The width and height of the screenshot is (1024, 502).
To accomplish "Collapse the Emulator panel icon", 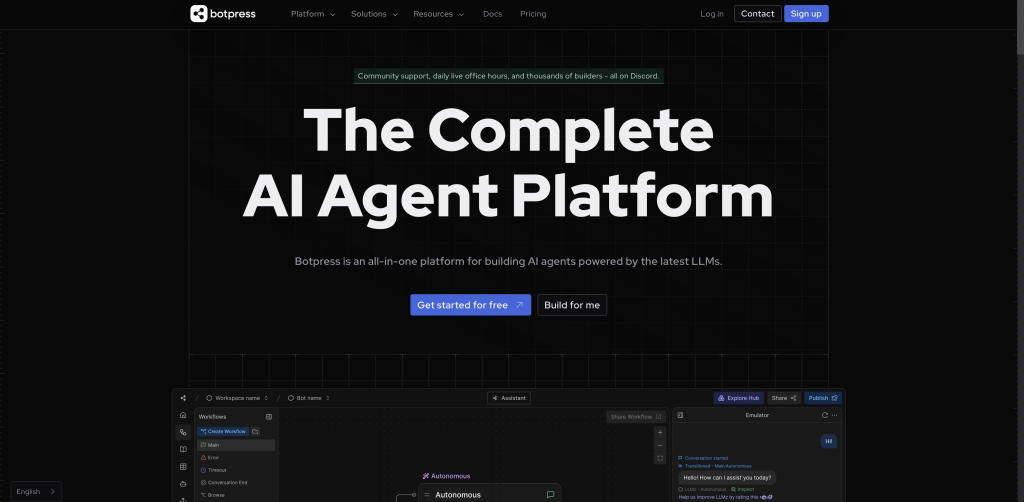I will 680,415.
